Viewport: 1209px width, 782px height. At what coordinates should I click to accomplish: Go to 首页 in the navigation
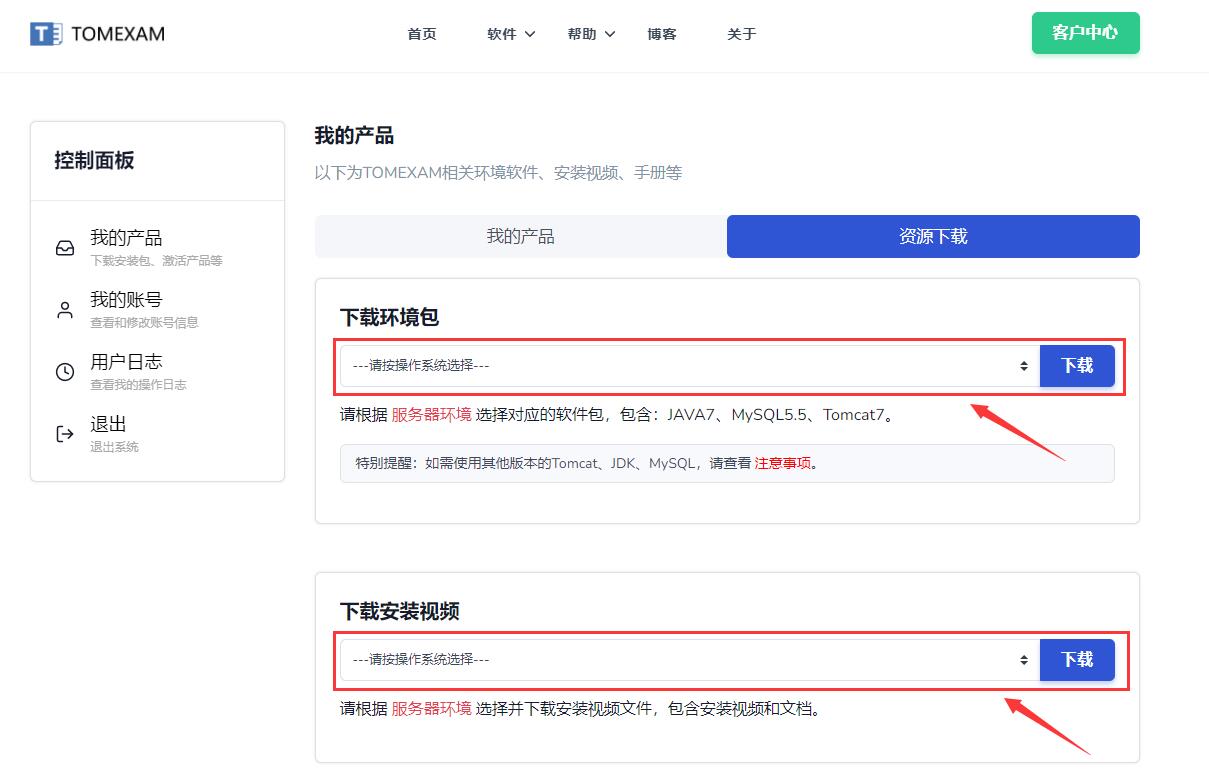pyautogui.click(x=422, y=34)
